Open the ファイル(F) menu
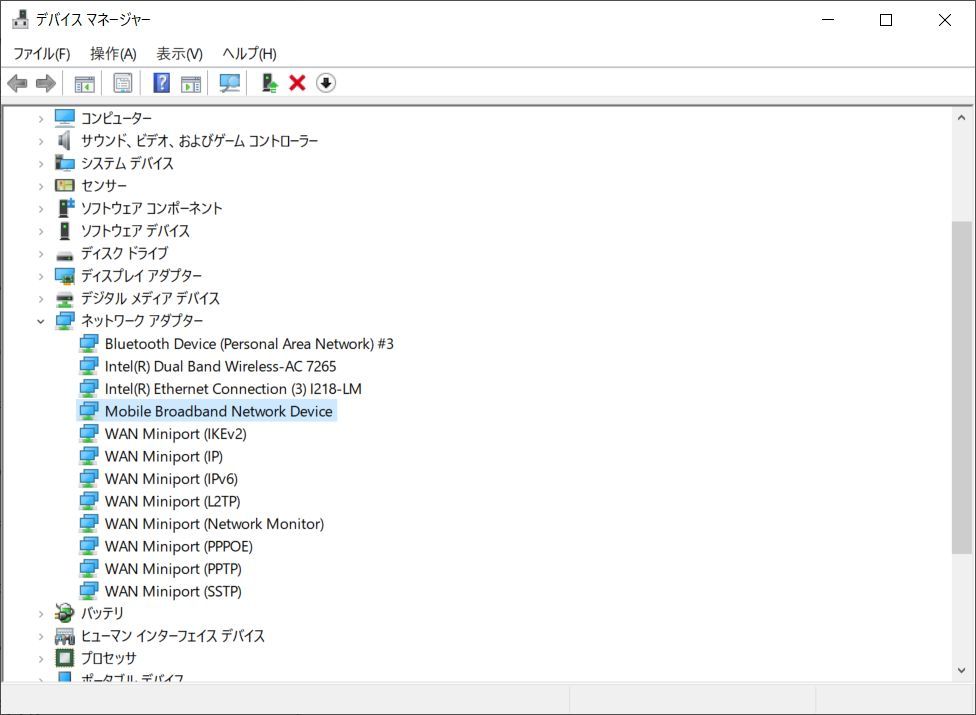The width and height of the screenshot is (976, 715). [x=41, y=53]
